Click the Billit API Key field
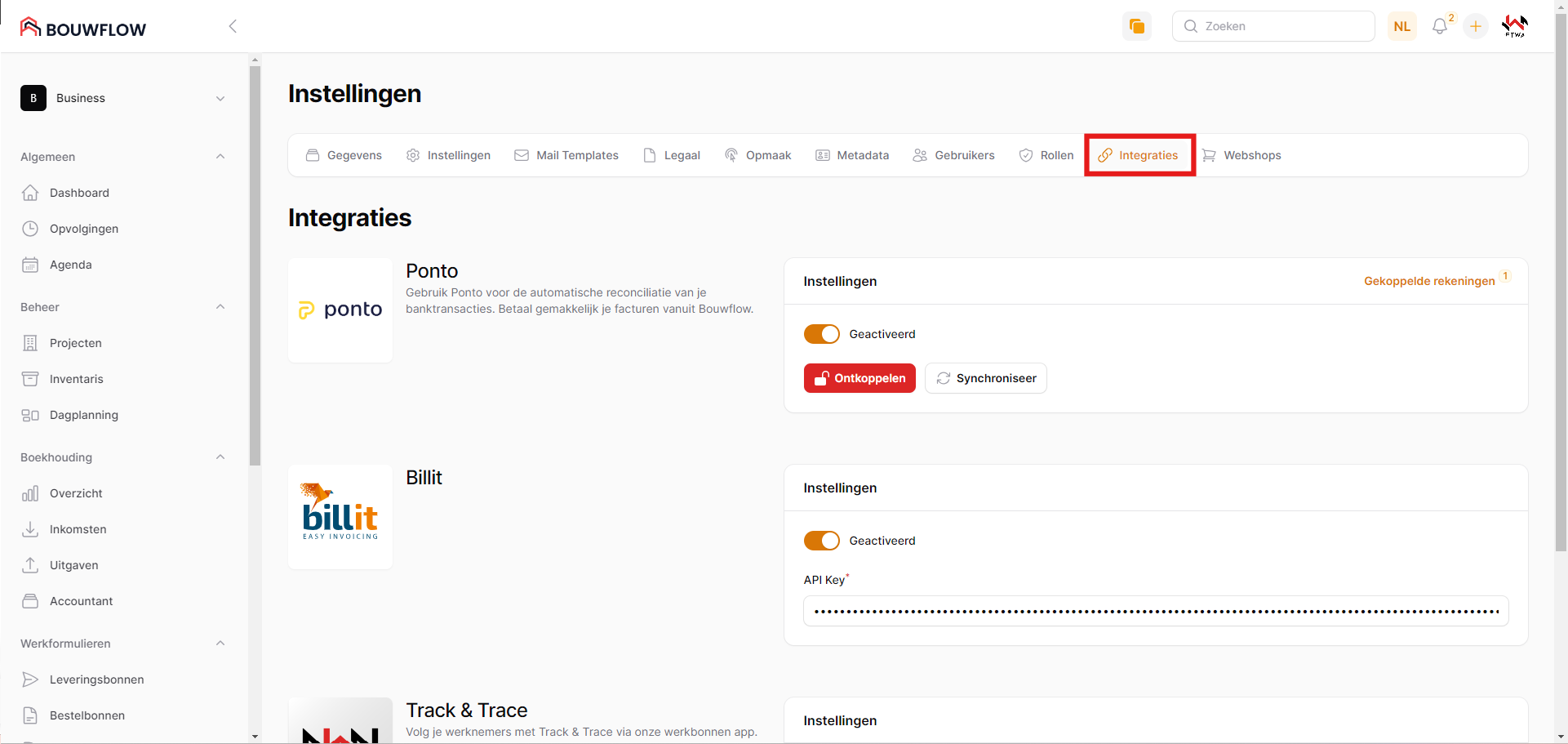 [1155, 611]
